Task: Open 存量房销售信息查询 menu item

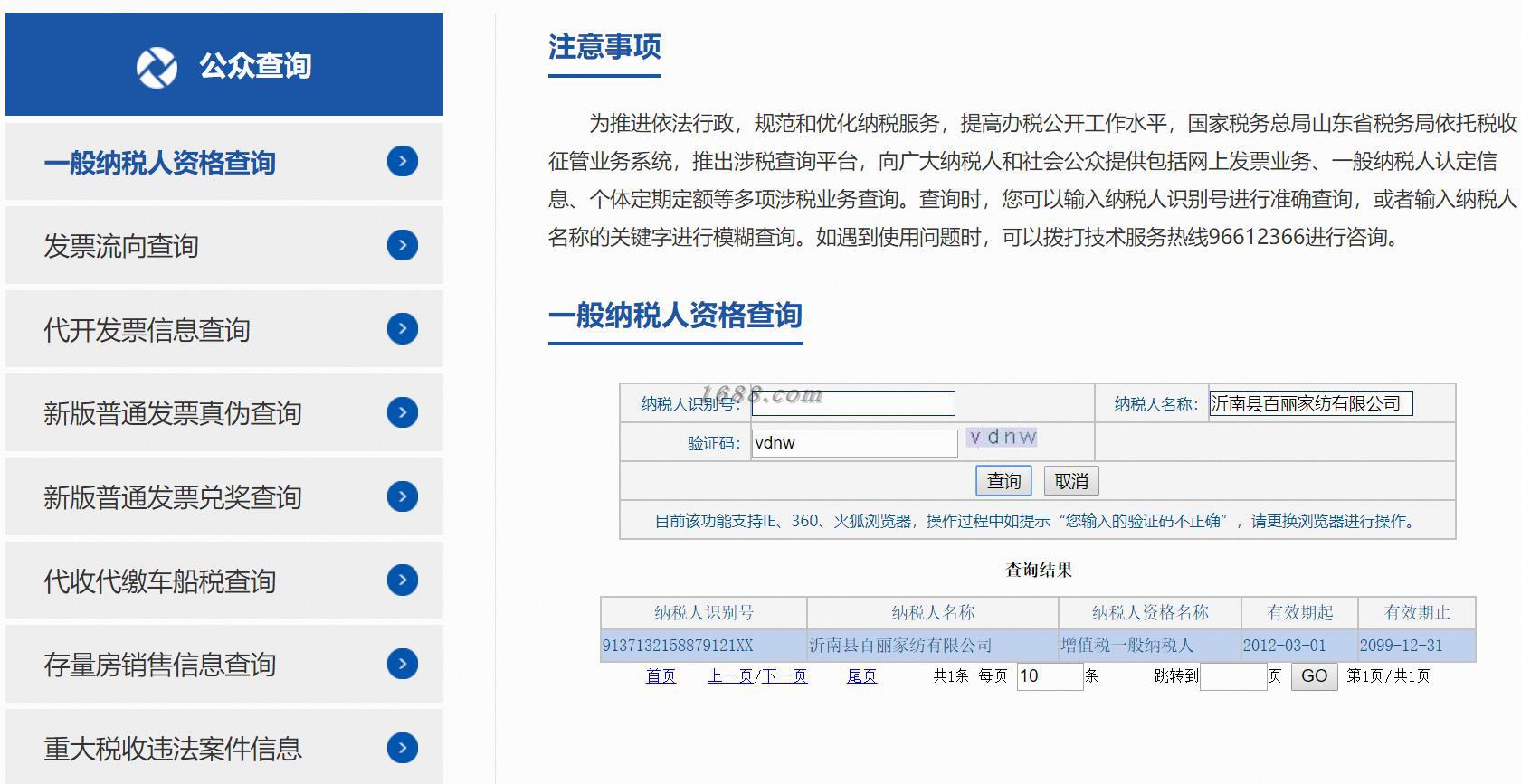Action: click(x=224, y=664)
